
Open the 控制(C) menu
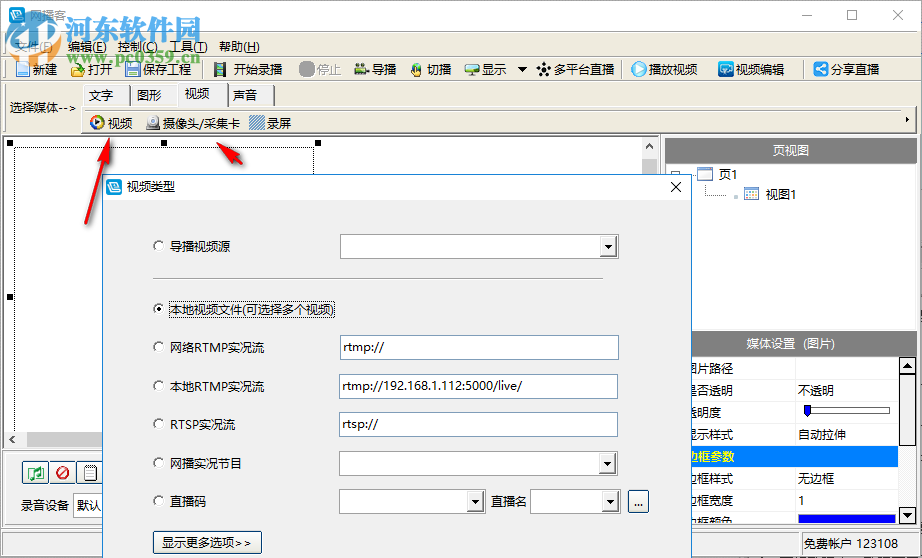tap(138, 47)
